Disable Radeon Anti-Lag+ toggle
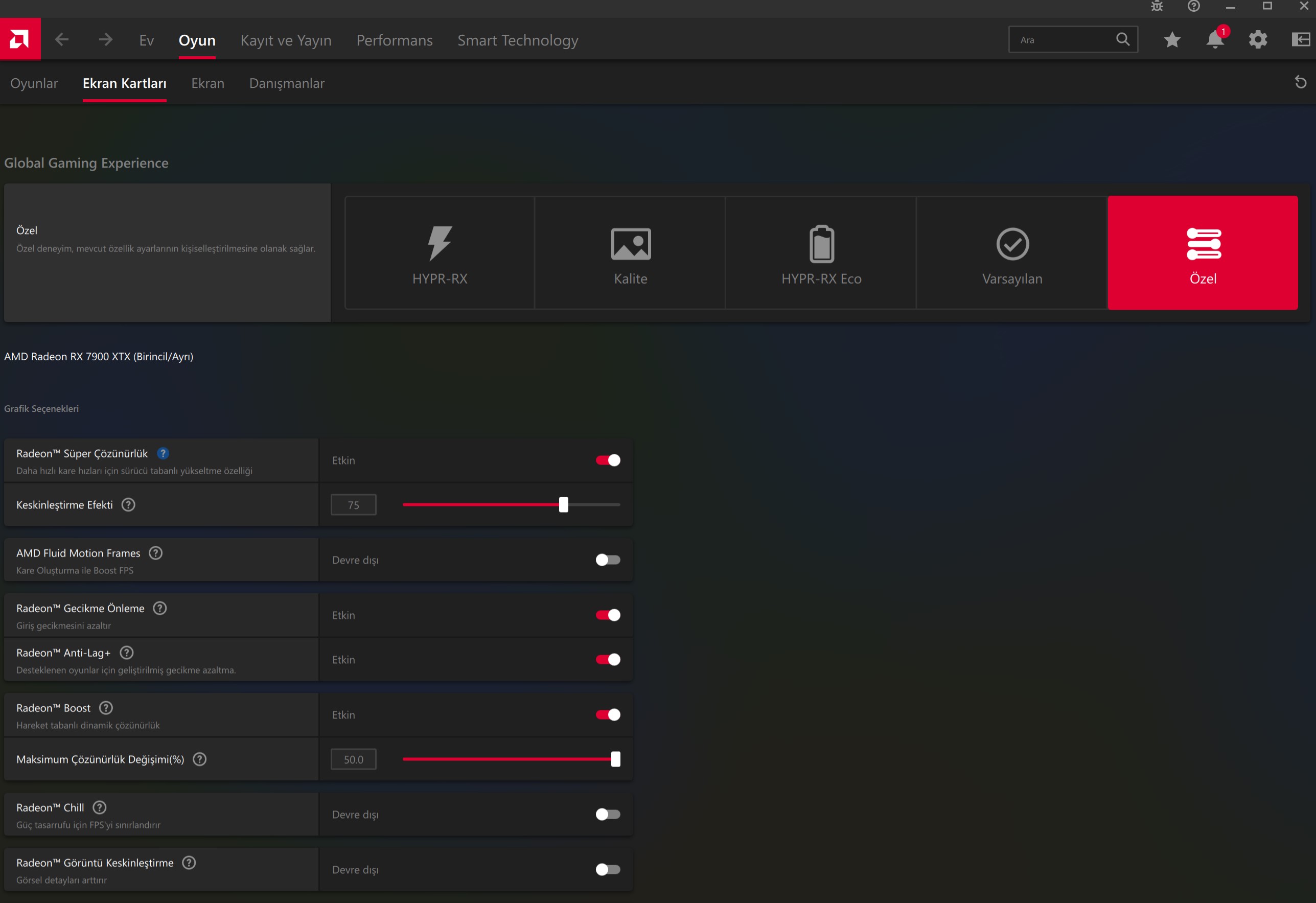This screenshot has height=903, width=1316. coord(608,660)
